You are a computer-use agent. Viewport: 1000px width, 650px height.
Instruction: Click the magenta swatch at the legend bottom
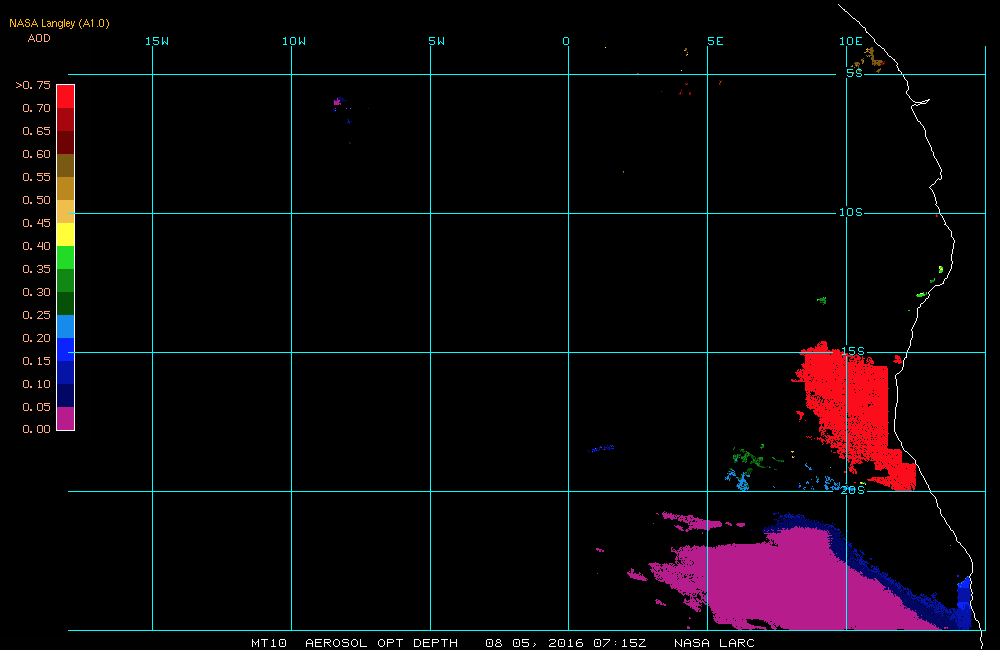coord(66,418)
